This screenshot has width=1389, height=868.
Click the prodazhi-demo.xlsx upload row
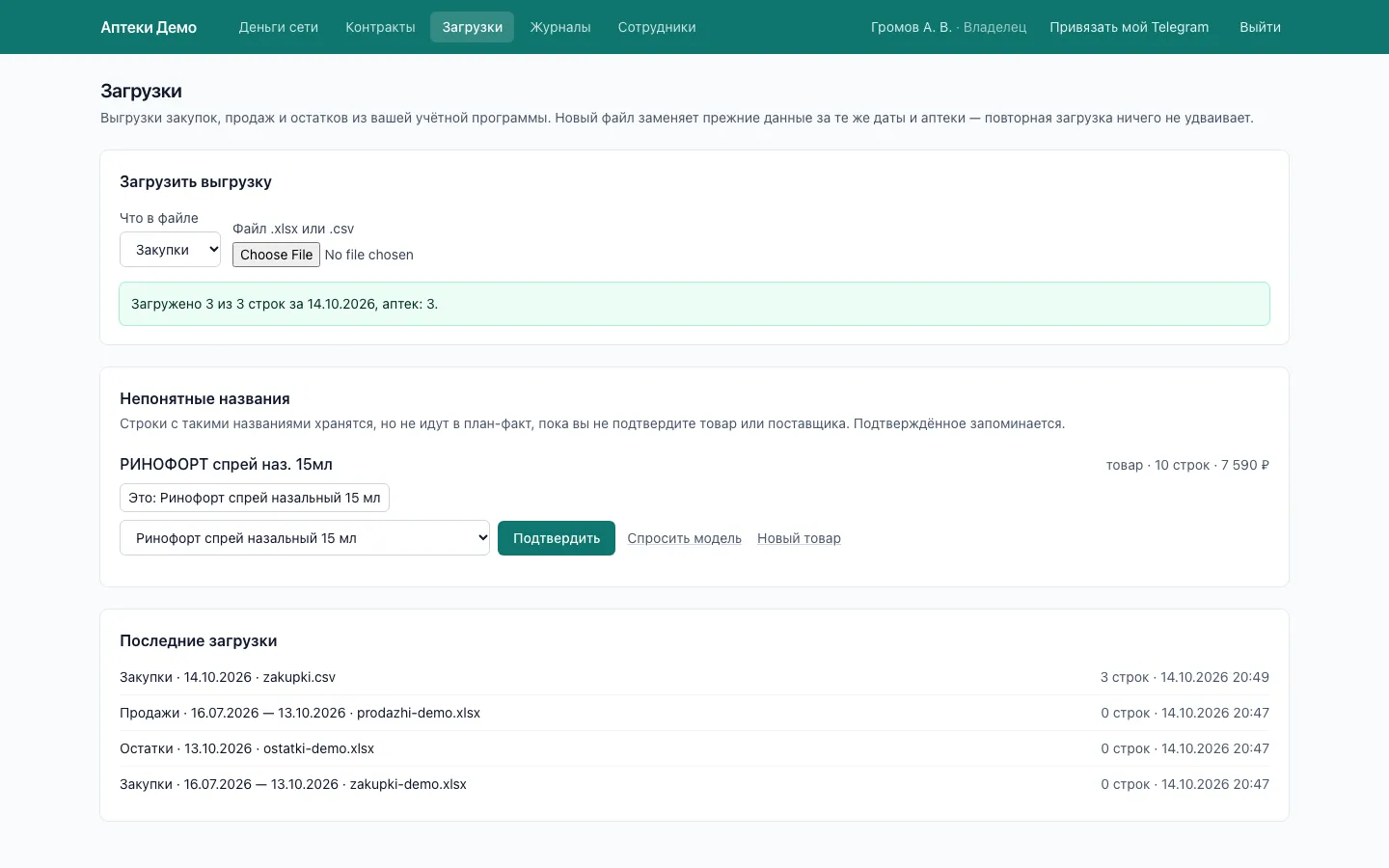coord(694,713)
